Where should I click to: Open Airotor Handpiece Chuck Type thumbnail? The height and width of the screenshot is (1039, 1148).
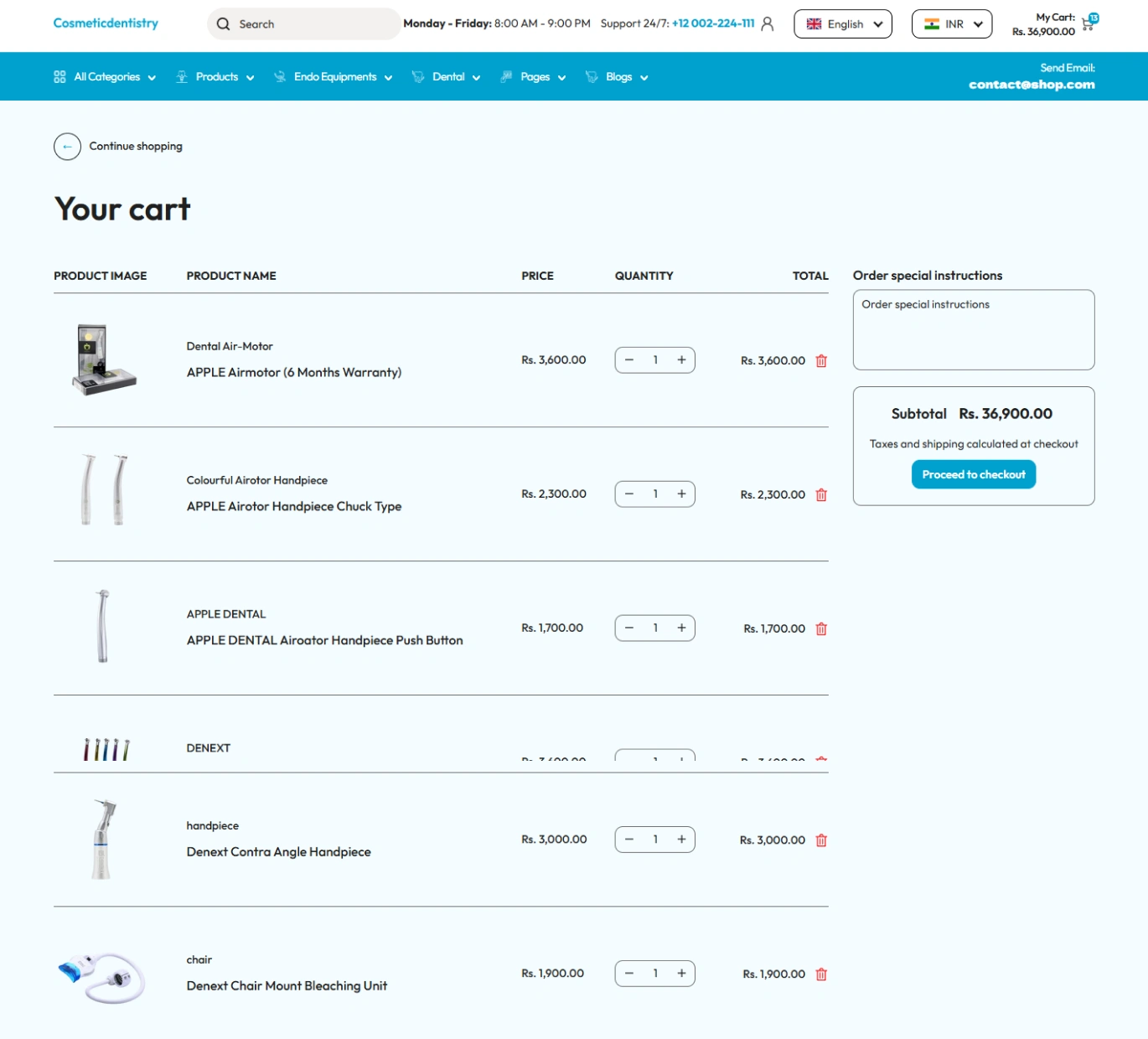pyautogui.click(x=103, y=491)
